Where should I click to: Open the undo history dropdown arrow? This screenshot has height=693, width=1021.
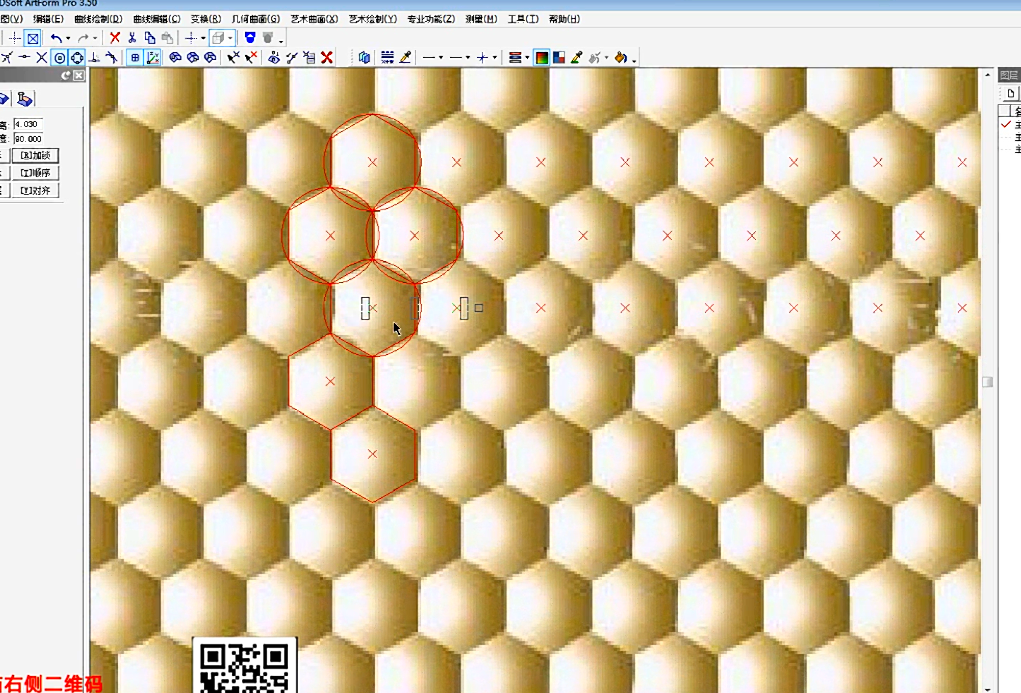pyautogui.click(x=68, y=38)
